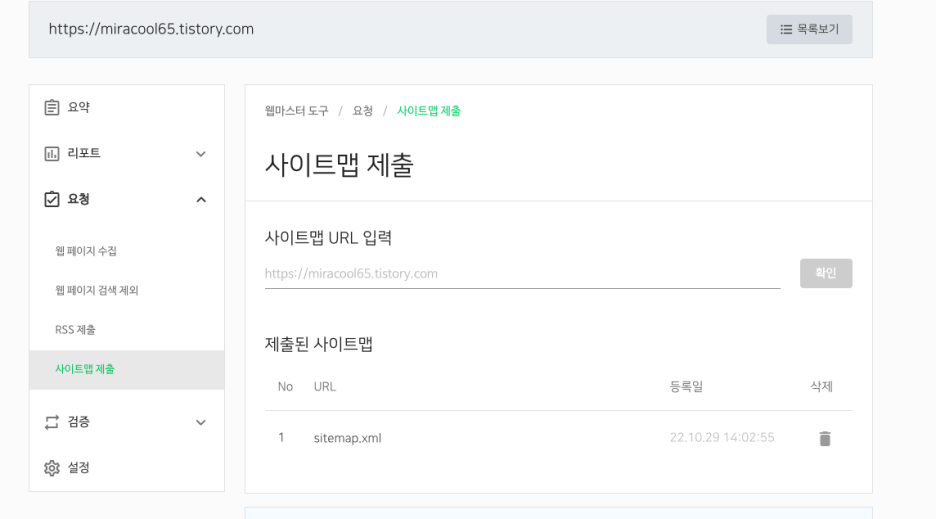
Task: Click the 요청 checkbox-clipboard icon
Action: (52, 199)
